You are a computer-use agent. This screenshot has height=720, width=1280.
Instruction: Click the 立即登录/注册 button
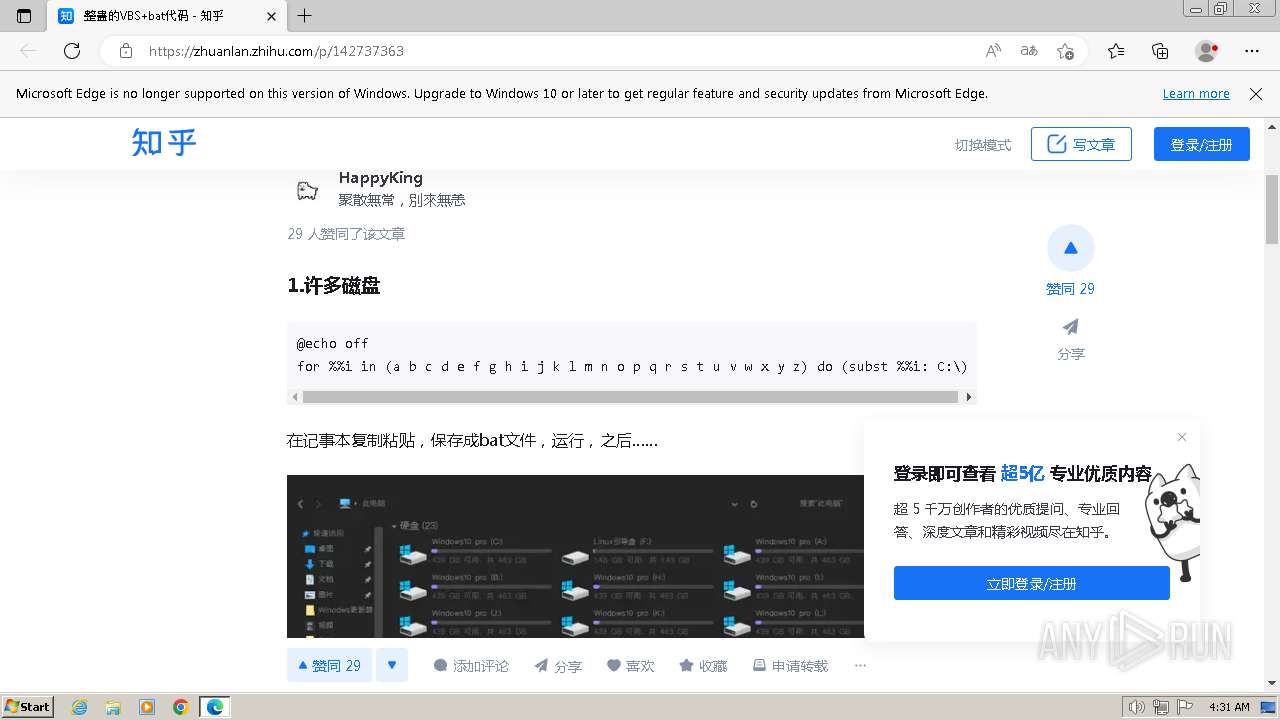coord(1031,583)
